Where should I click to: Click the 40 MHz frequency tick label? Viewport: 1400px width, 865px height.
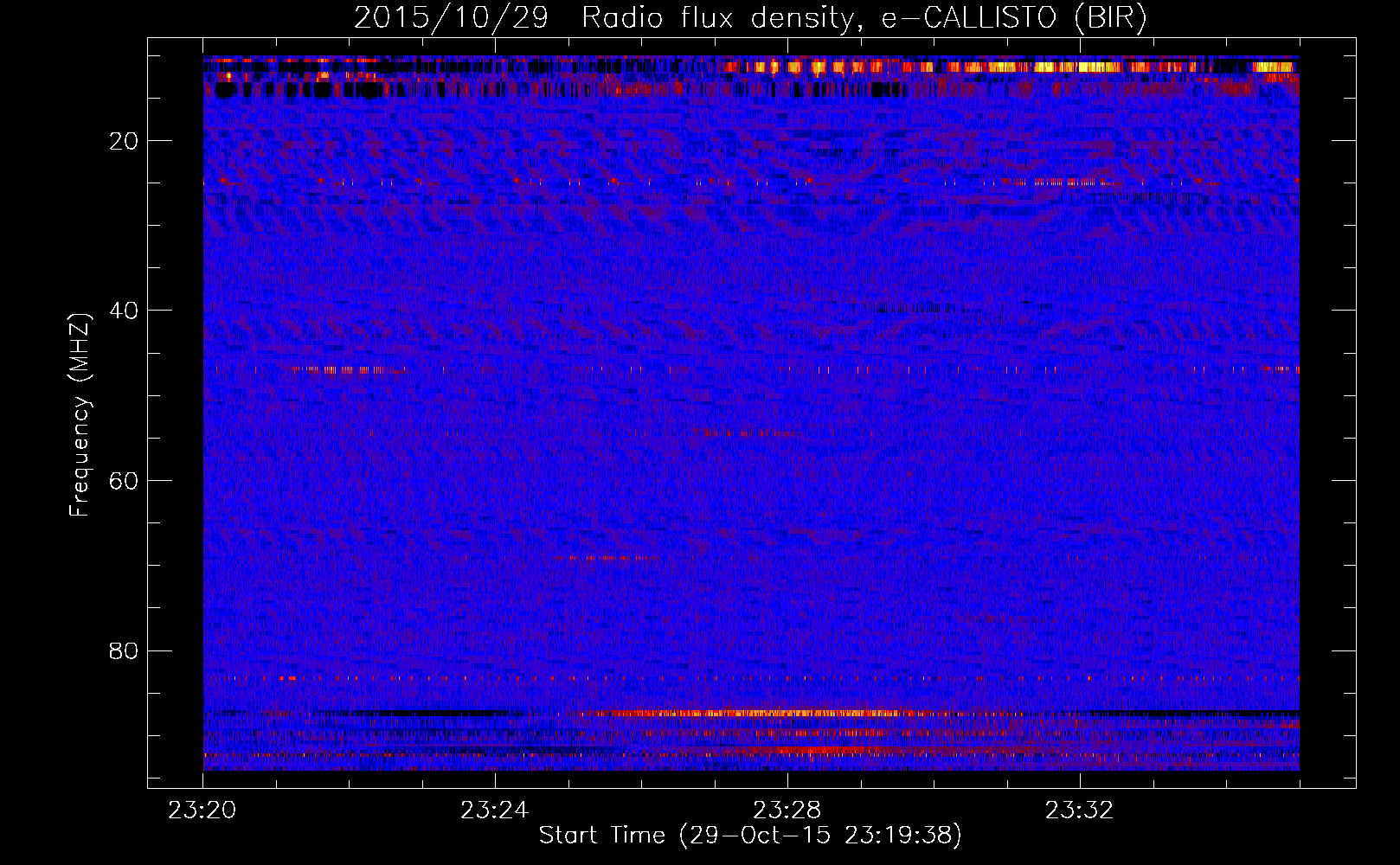124,311
